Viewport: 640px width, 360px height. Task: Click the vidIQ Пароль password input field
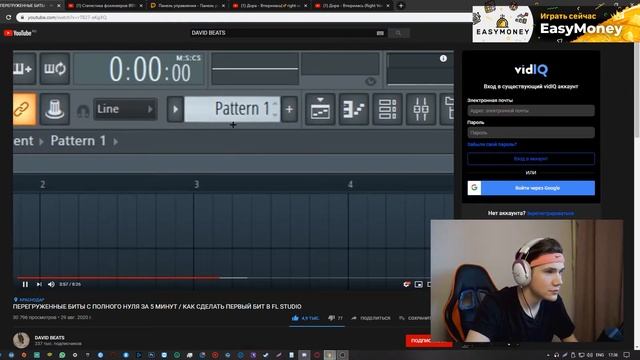tap(531, 133)
